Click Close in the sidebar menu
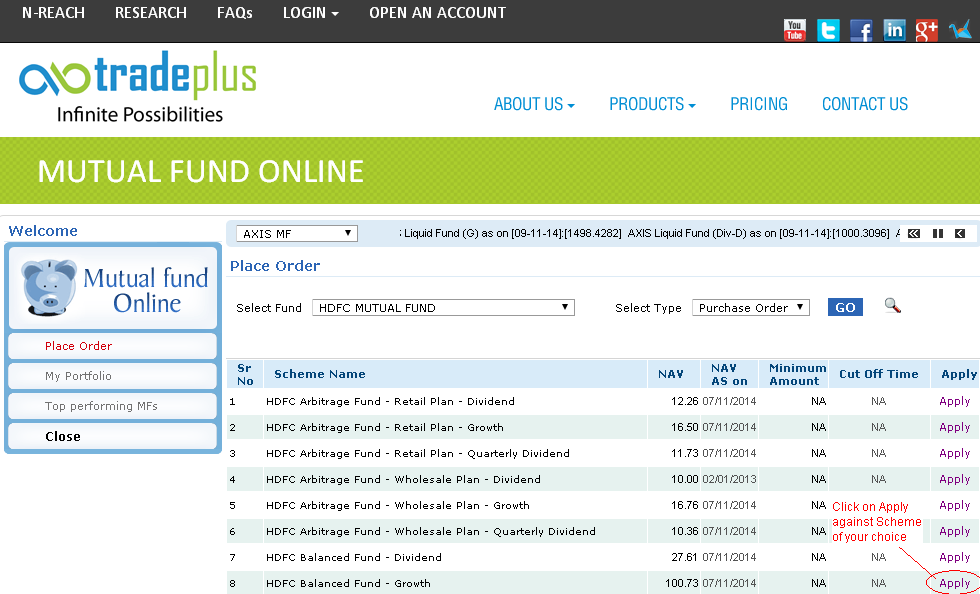980x594 pixels. [112, 436]
